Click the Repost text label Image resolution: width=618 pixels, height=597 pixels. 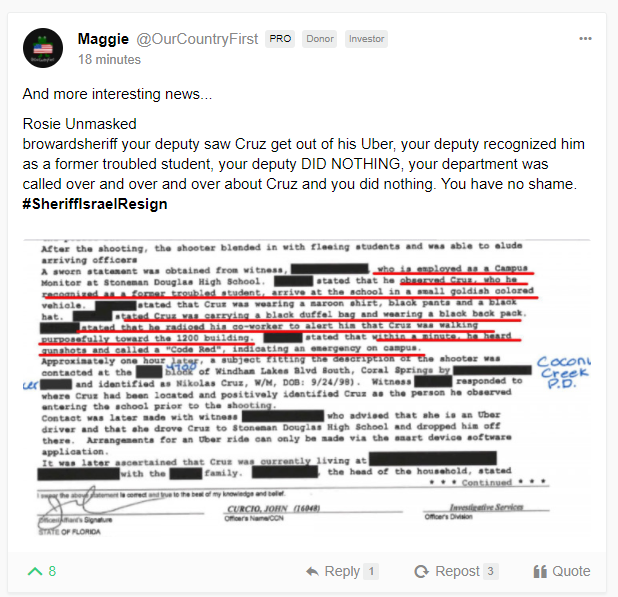click(x=457, y=571)
